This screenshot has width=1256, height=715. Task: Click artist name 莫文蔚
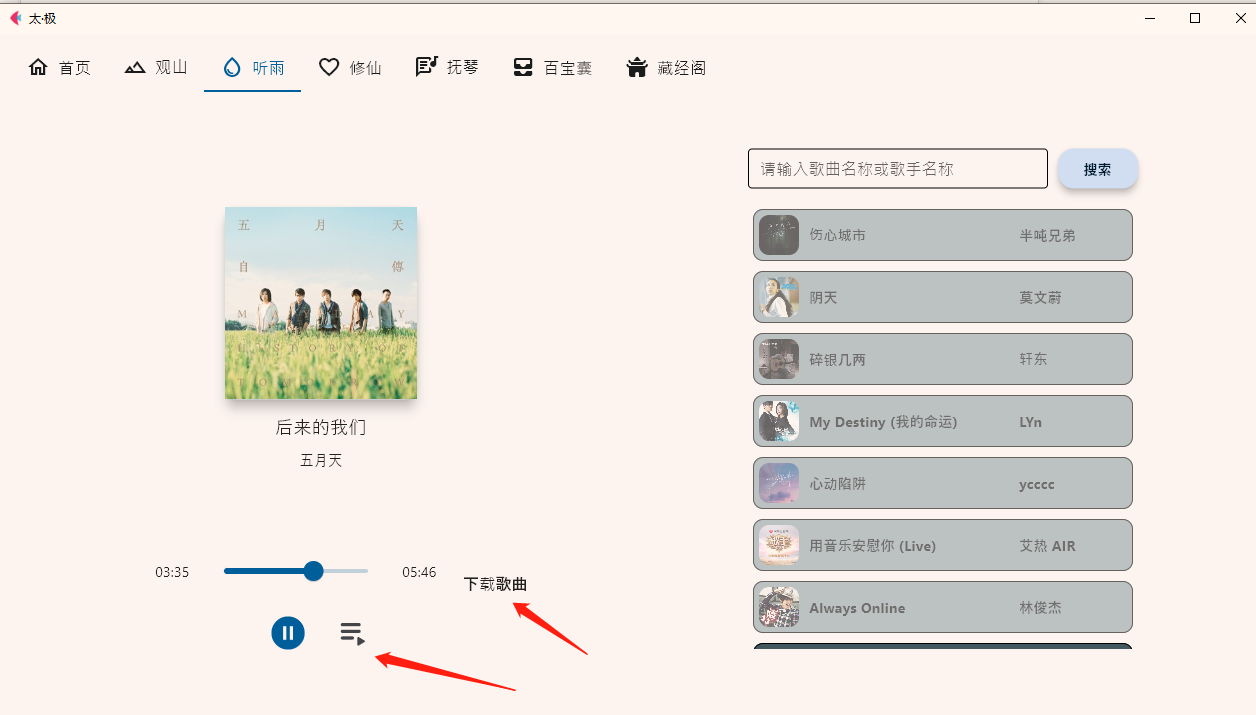pos(1040,298)
